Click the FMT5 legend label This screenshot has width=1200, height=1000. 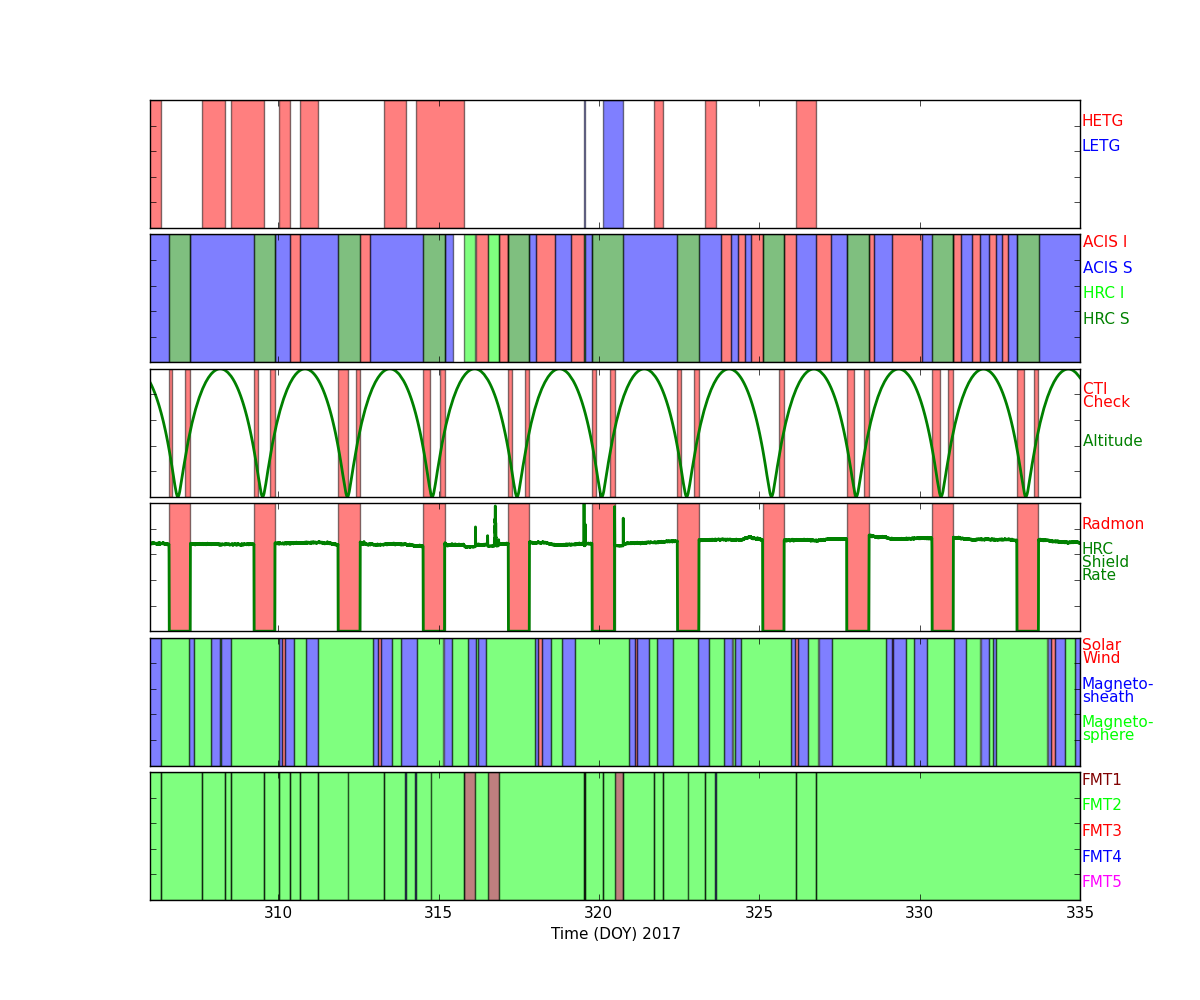point(1101,882)
